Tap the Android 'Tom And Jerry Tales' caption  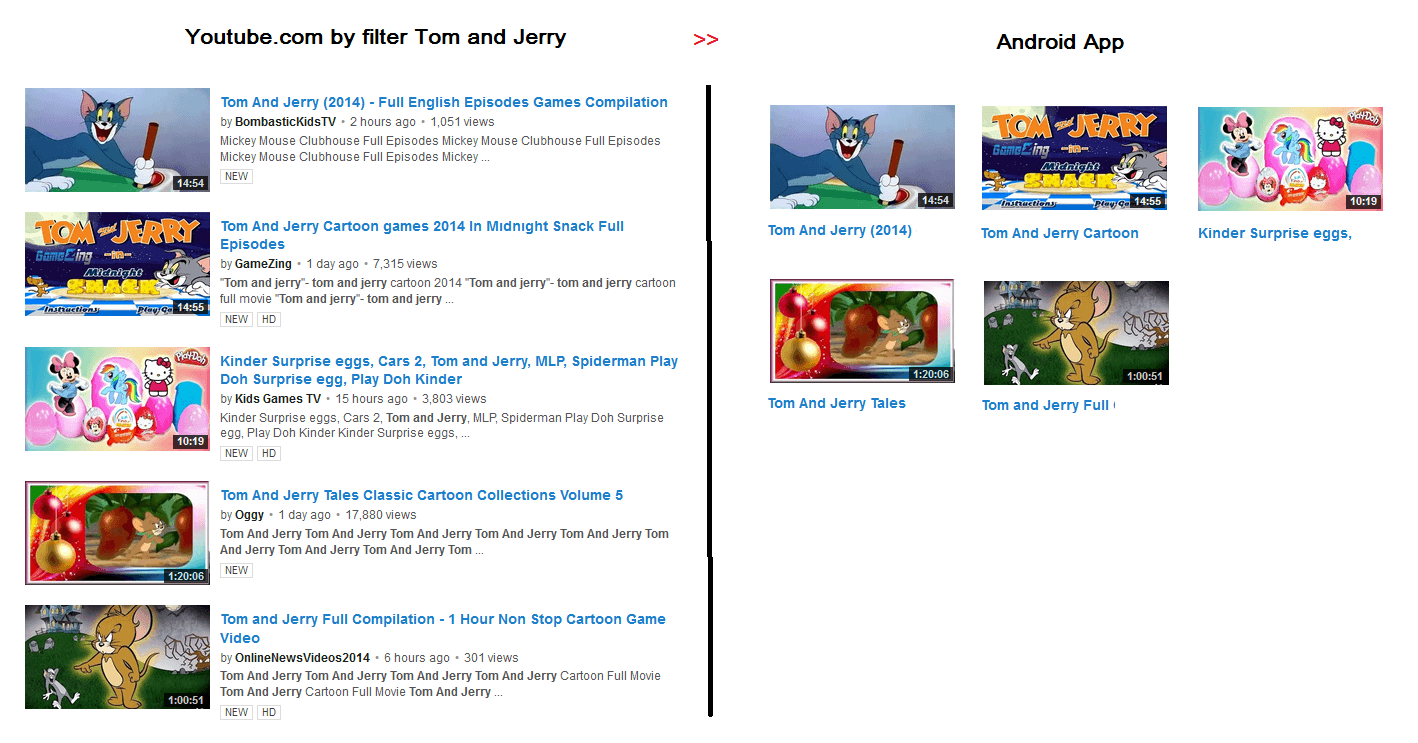837,403
